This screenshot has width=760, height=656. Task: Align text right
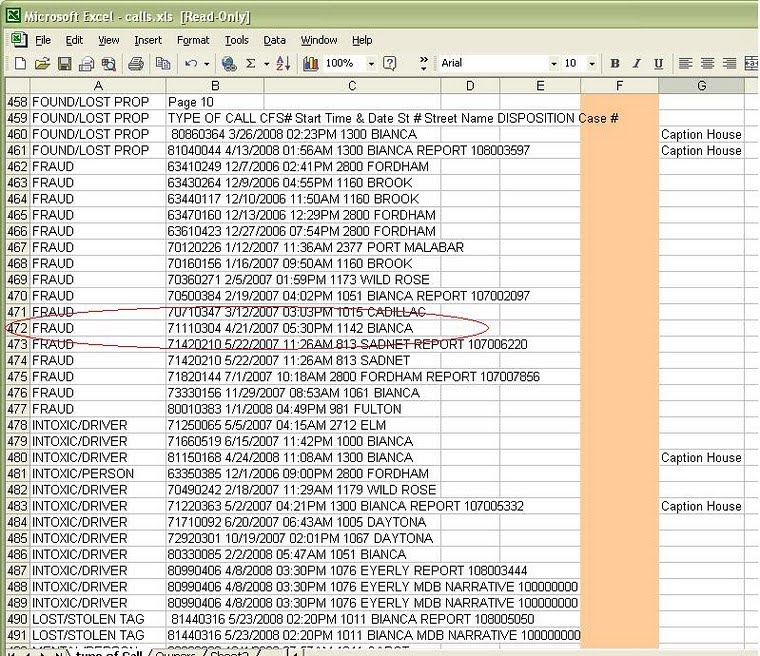[729, 64]
